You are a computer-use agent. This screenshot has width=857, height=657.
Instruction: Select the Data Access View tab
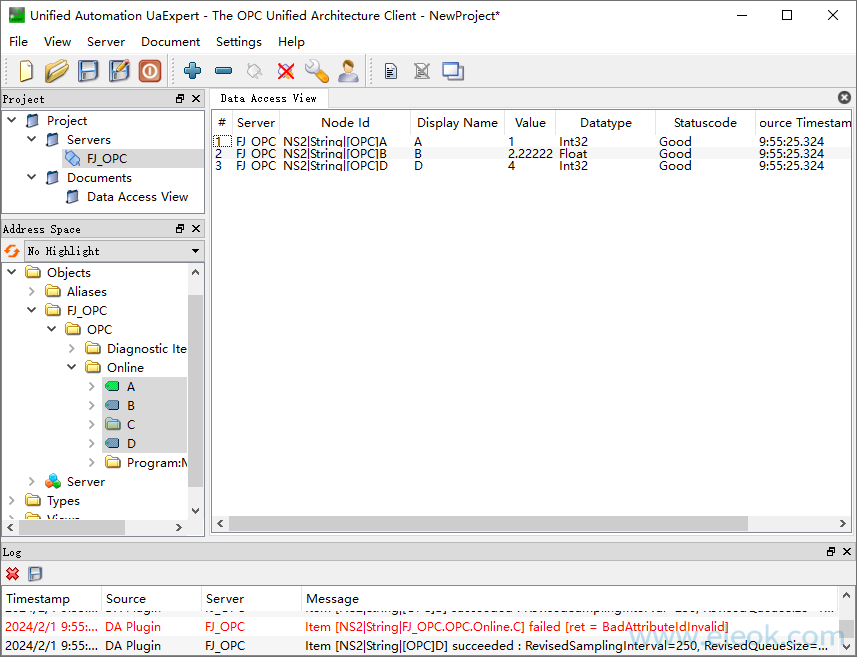coord(268,98)
